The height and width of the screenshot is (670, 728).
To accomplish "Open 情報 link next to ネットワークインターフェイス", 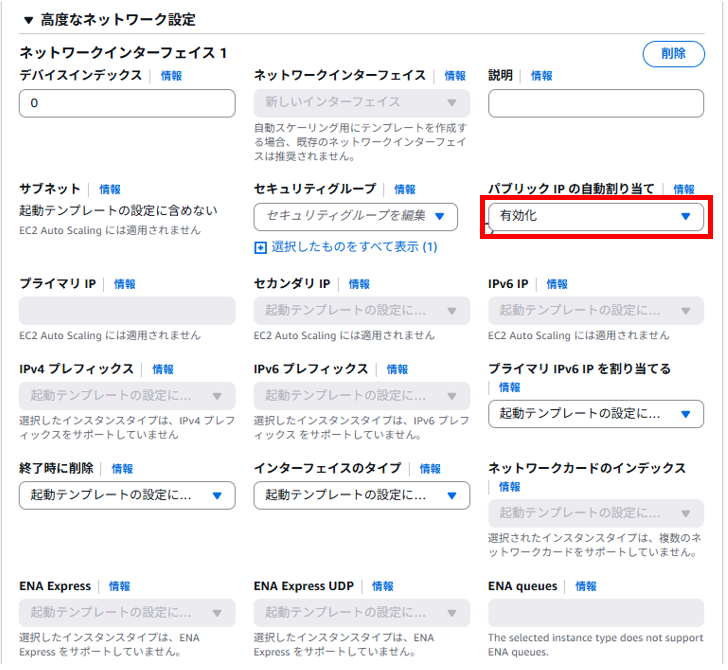I will [x=455, y=76].
